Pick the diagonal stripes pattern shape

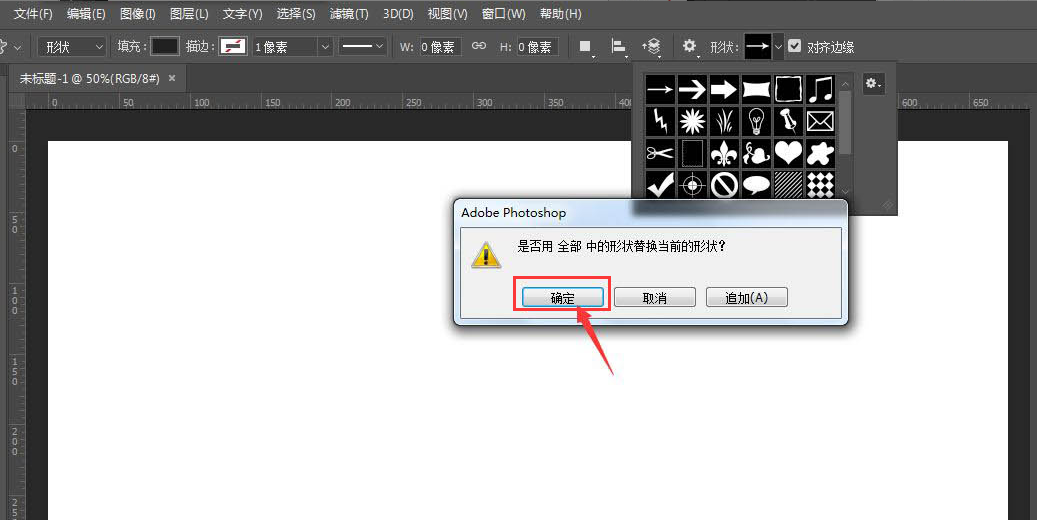[x=788, y=185]
